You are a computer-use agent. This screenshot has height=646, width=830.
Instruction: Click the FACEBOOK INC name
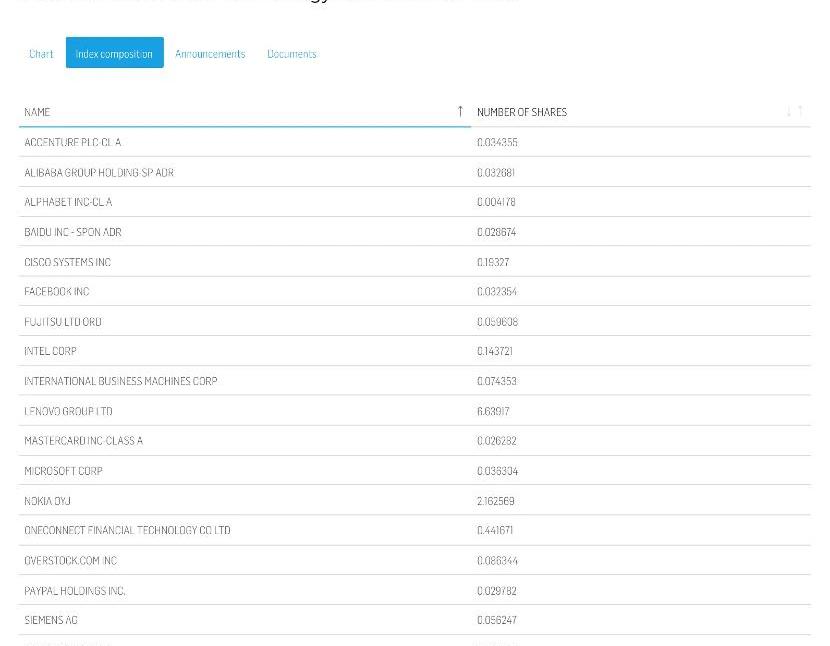(57, 291)
